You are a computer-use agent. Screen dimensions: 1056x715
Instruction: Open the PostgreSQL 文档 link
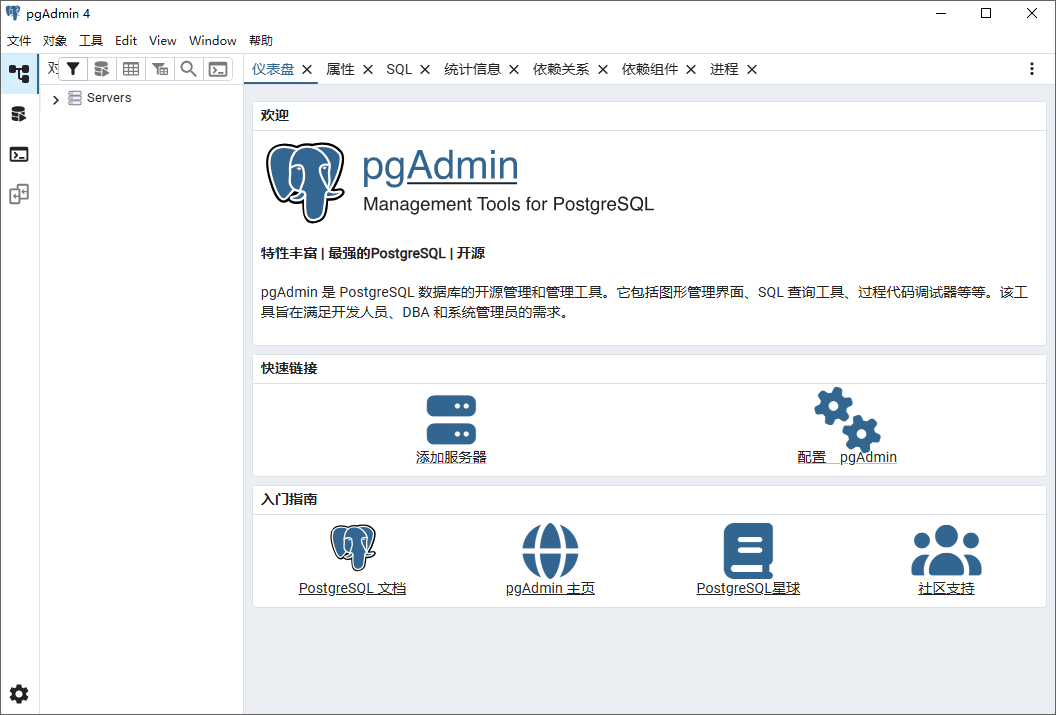352,588
